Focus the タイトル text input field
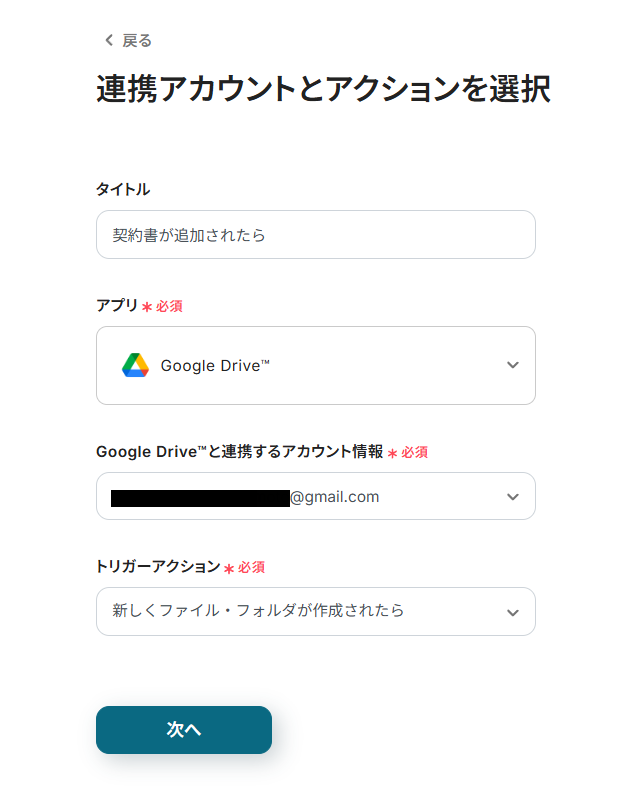The width and height of the screenshot is (626, 789). 315,235
